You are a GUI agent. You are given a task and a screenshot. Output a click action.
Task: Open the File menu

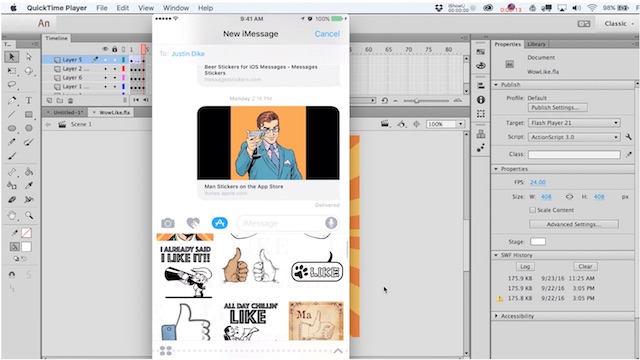click(102, 8)
